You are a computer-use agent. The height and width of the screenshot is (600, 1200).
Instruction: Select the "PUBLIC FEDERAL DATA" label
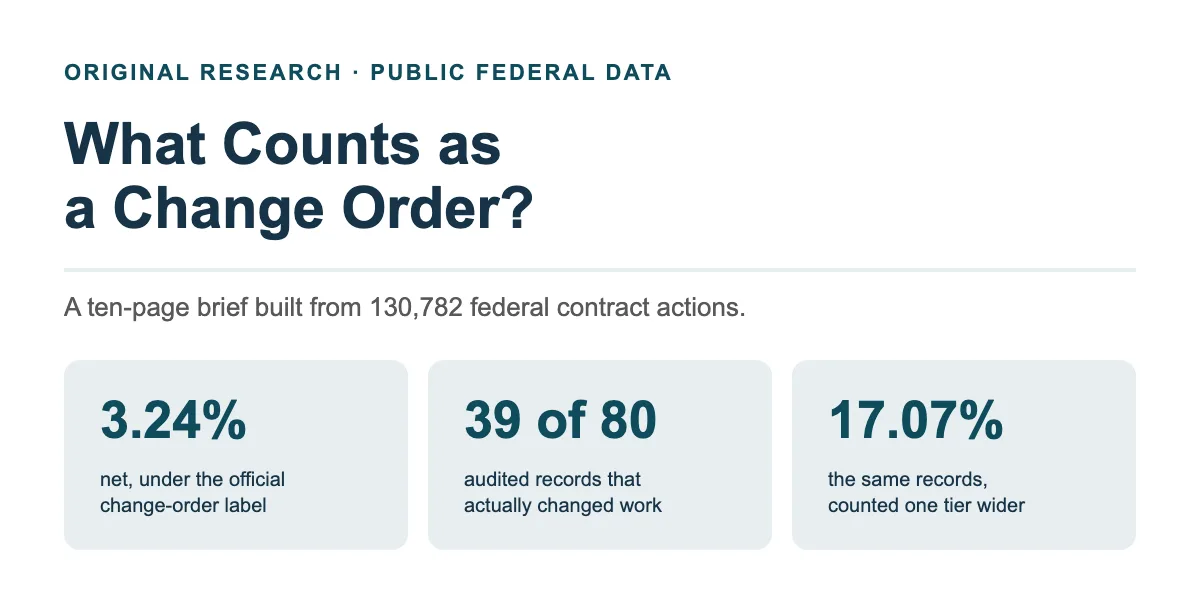(521, 73)
